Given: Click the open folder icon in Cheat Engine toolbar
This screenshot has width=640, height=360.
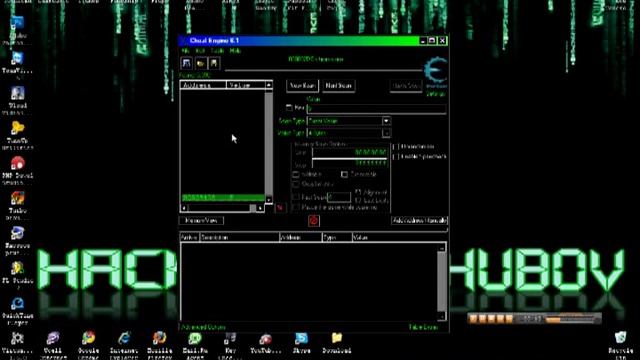Looking at the screenshot, I should tap(200, 63).
